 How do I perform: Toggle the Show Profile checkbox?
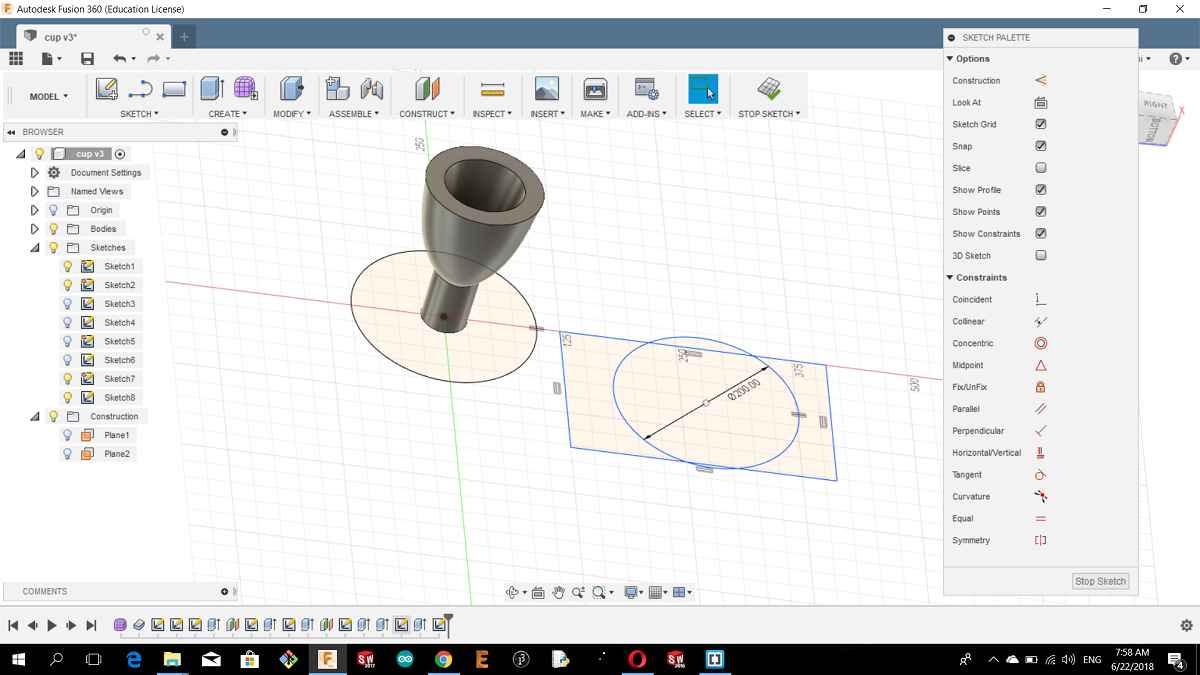click(x=1041, y=190)
